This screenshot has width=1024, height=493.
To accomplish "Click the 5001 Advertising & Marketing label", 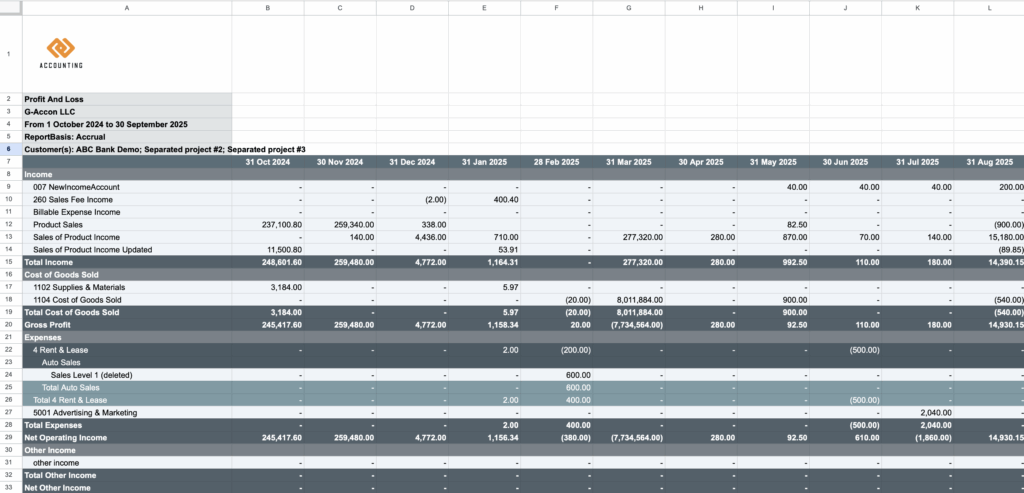I will tap(85, 412).
